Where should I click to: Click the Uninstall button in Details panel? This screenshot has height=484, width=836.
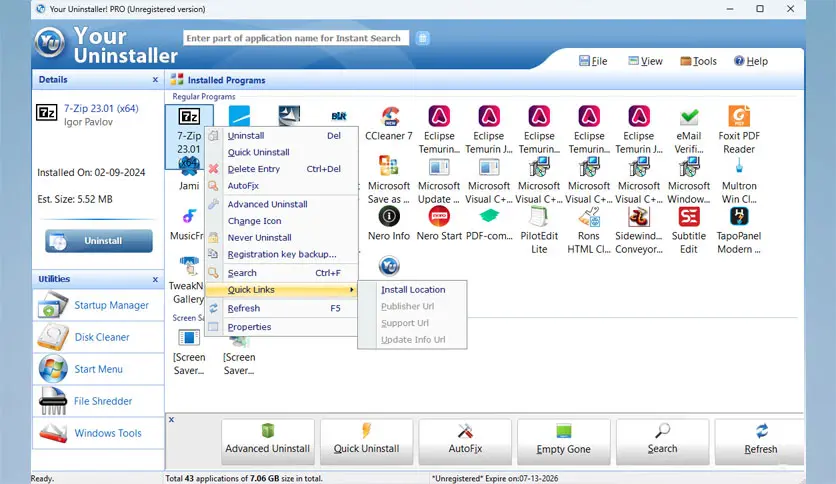pos(99,241)
